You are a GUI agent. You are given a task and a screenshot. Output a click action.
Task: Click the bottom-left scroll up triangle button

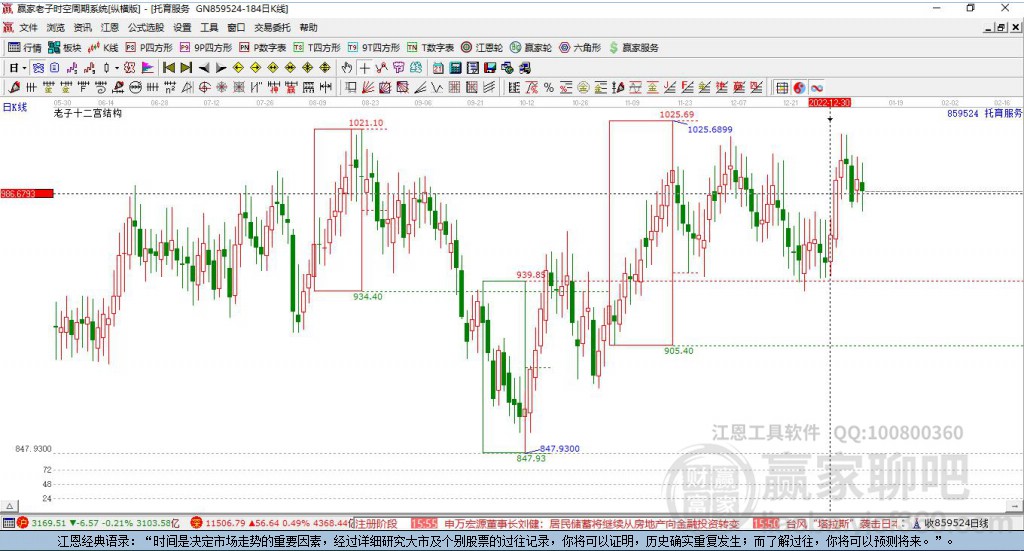click(9, 506)
